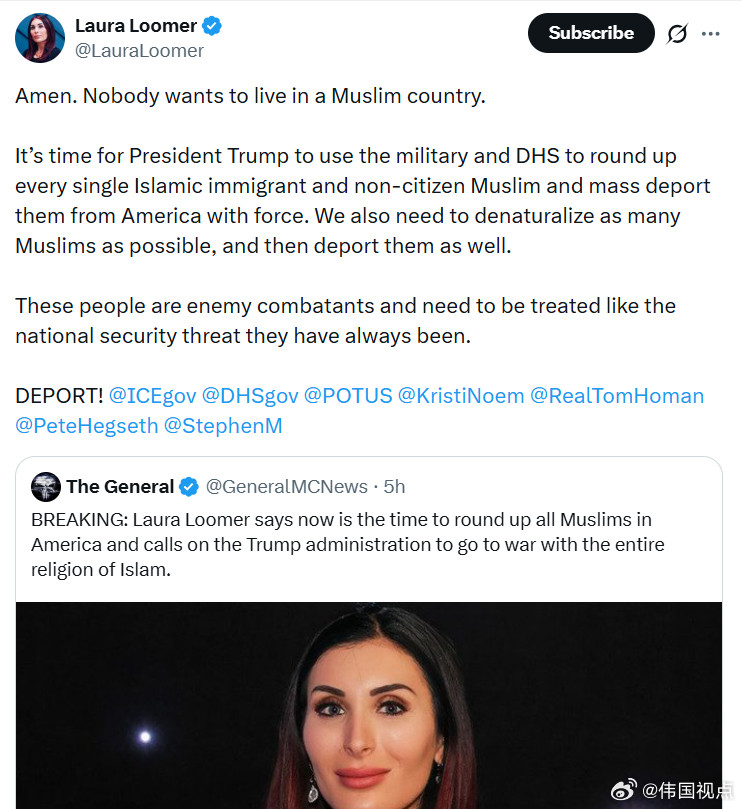Open Laura Loomer's profile avatar

point(40,38)
